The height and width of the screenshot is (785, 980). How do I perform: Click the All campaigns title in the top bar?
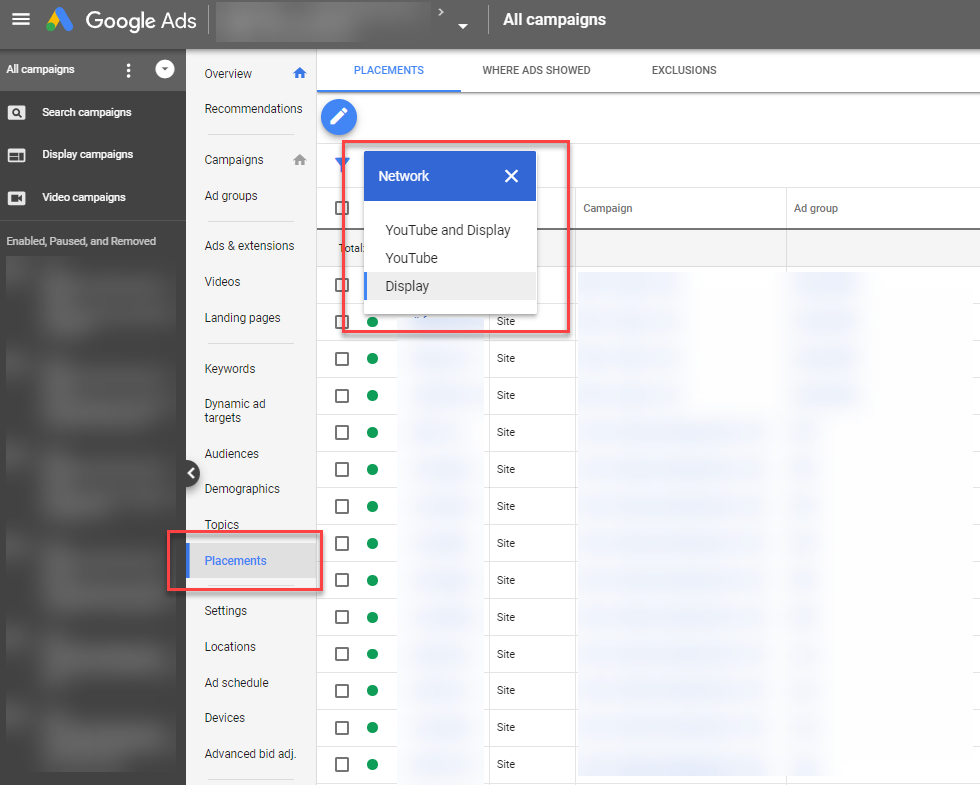(x=554, y=20)
